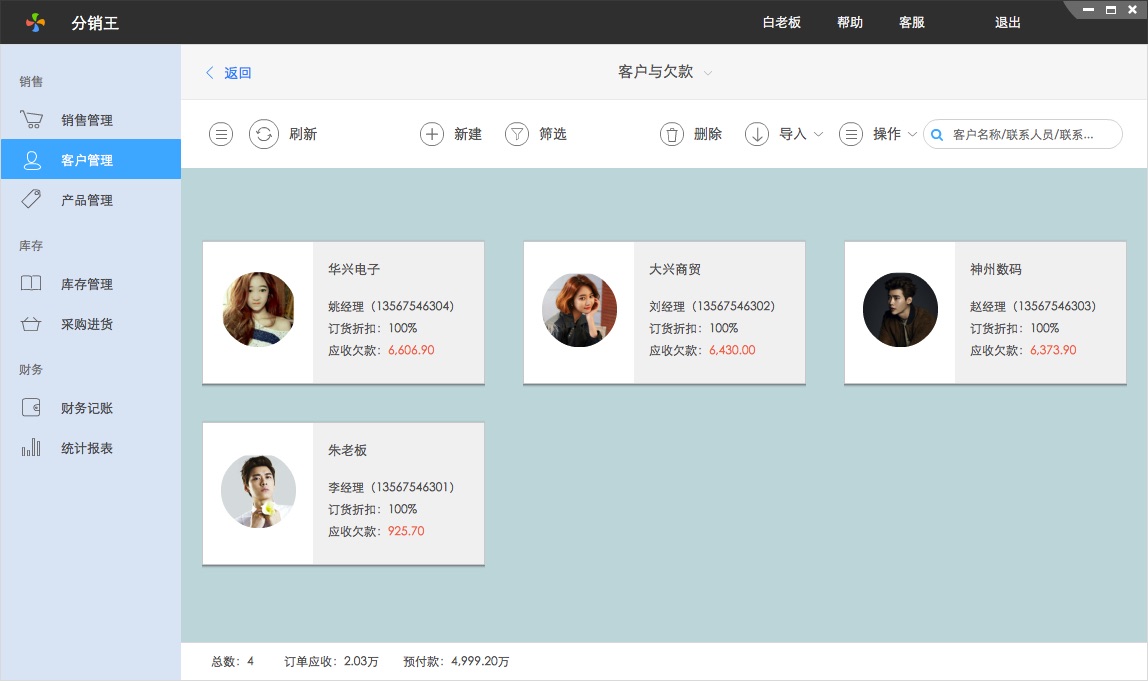
Task: Open Financial Accounting via wallet icon
Action: click(31, 408)
